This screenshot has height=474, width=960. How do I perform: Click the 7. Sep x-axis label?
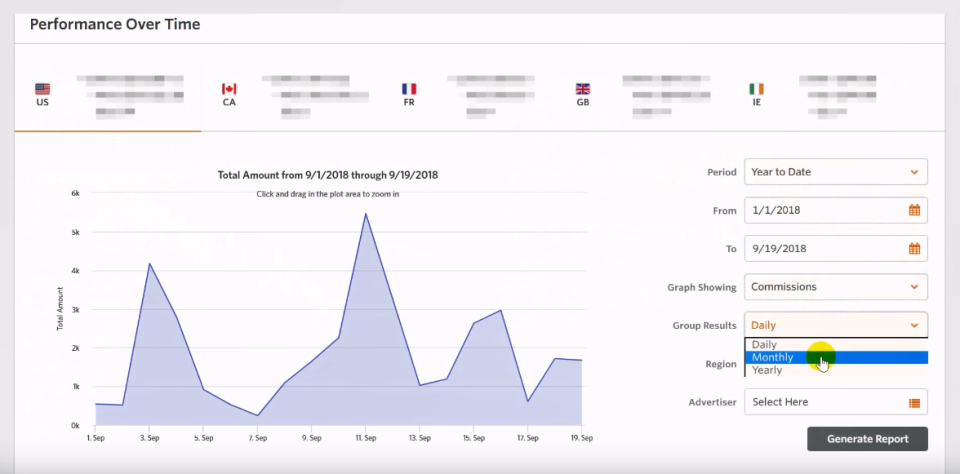[x=257, y=438]
